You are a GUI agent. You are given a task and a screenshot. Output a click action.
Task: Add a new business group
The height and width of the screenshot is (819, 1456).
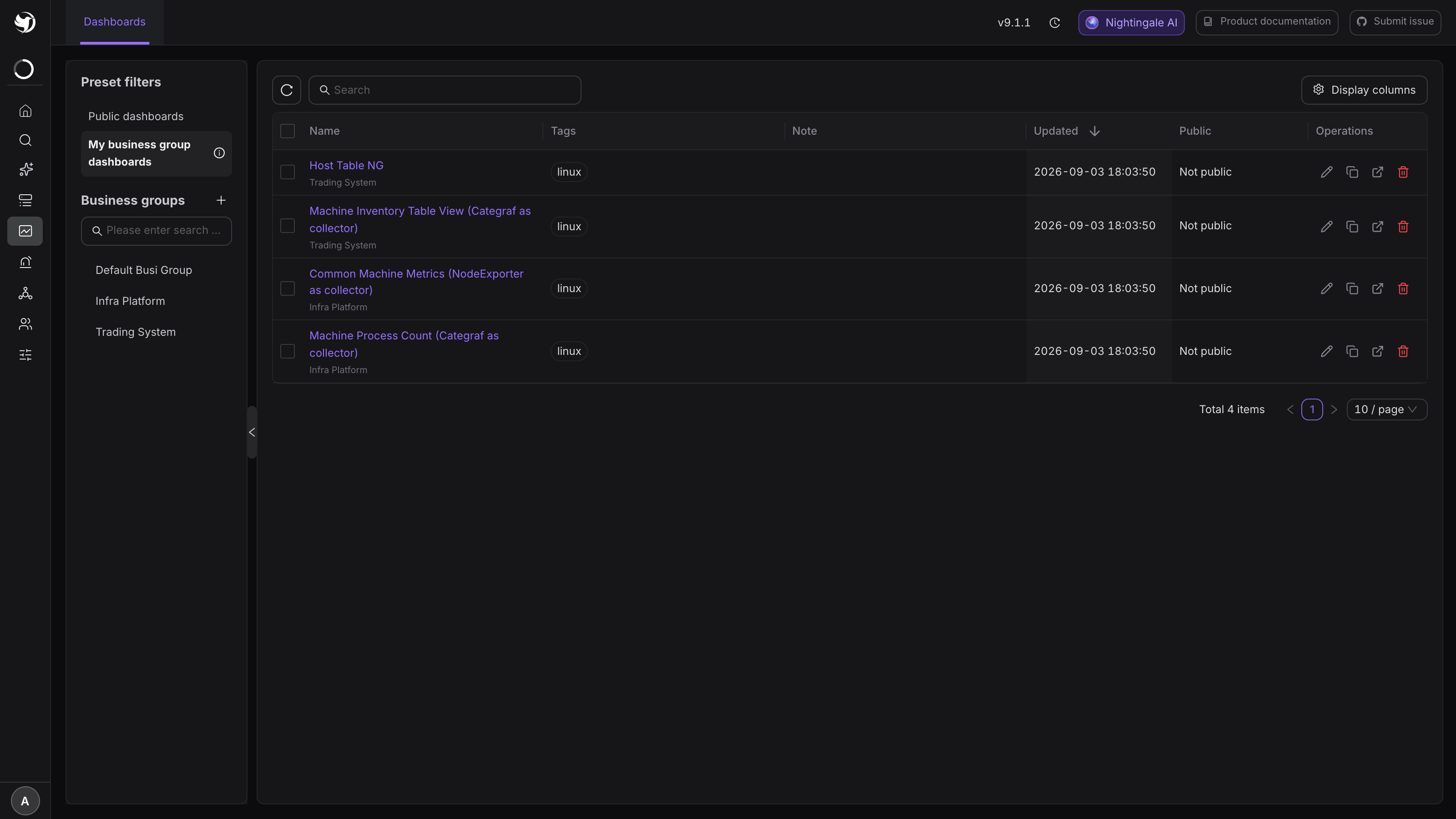(x=221, y=201)
